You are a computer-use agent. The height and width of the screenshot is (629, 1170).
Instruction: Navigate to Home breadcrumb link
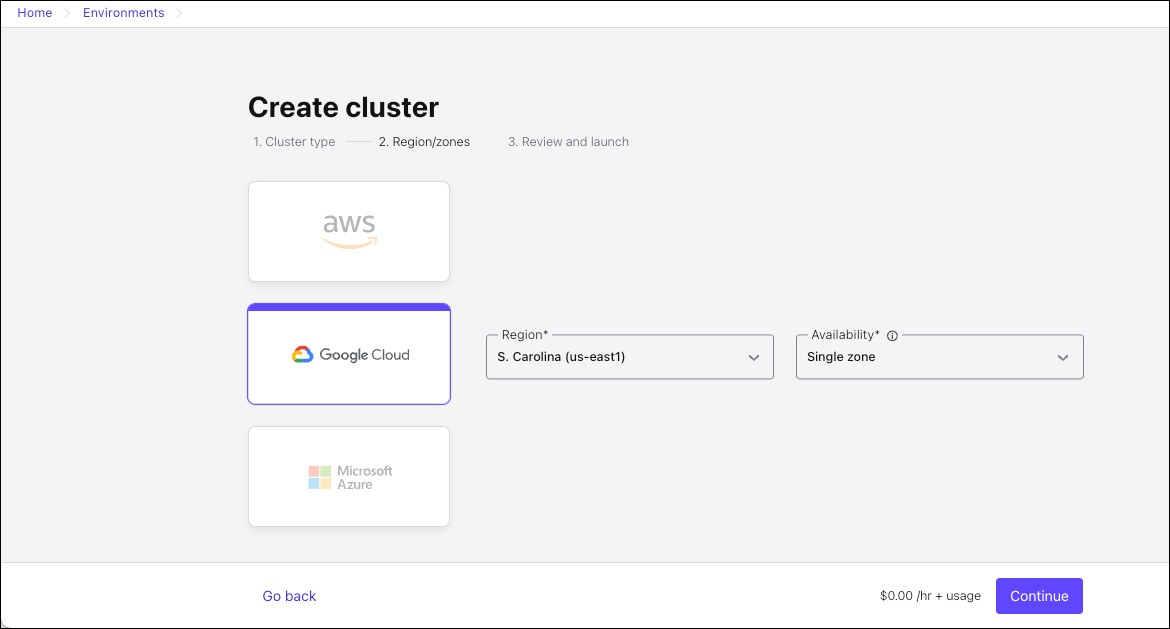click(x=35, y=13)
